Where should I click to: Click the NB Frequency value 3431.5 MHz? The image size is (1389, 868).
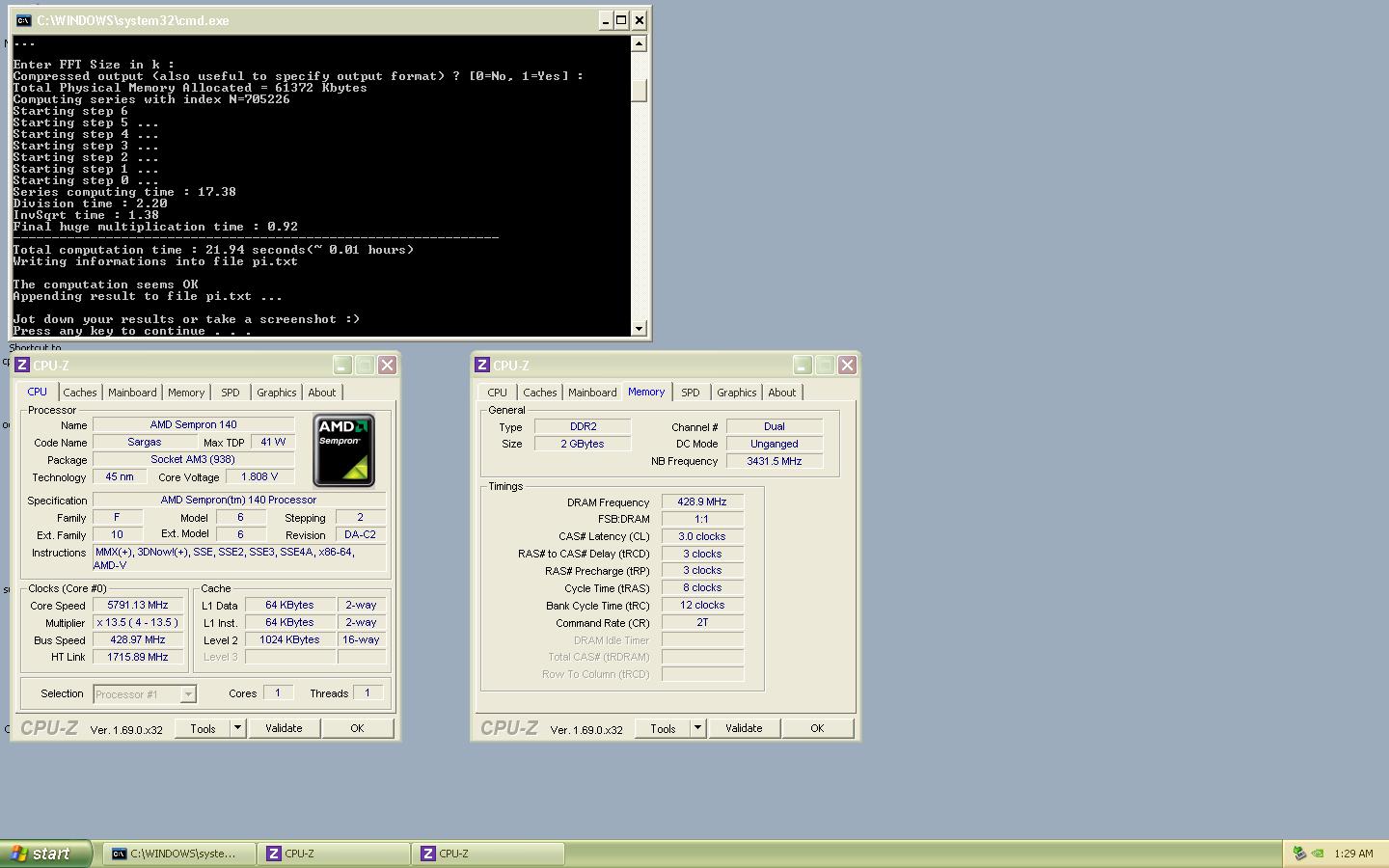(x=775, y=461)
